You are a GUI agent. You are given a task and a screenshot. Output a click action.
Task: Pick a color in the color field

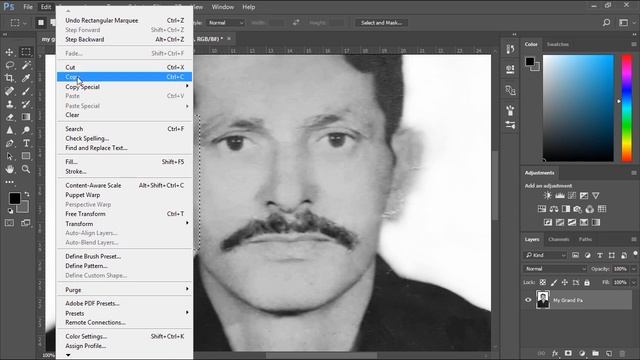coord(578,108)
